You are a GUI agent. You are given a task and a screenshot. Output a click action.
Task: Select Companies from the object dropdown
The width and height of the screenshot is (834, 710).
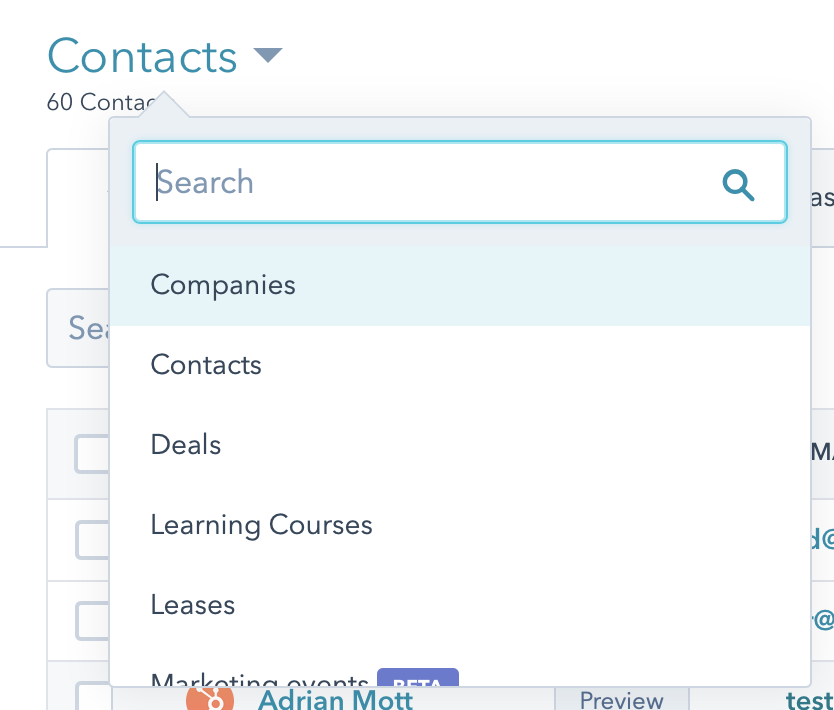[222, 285]
